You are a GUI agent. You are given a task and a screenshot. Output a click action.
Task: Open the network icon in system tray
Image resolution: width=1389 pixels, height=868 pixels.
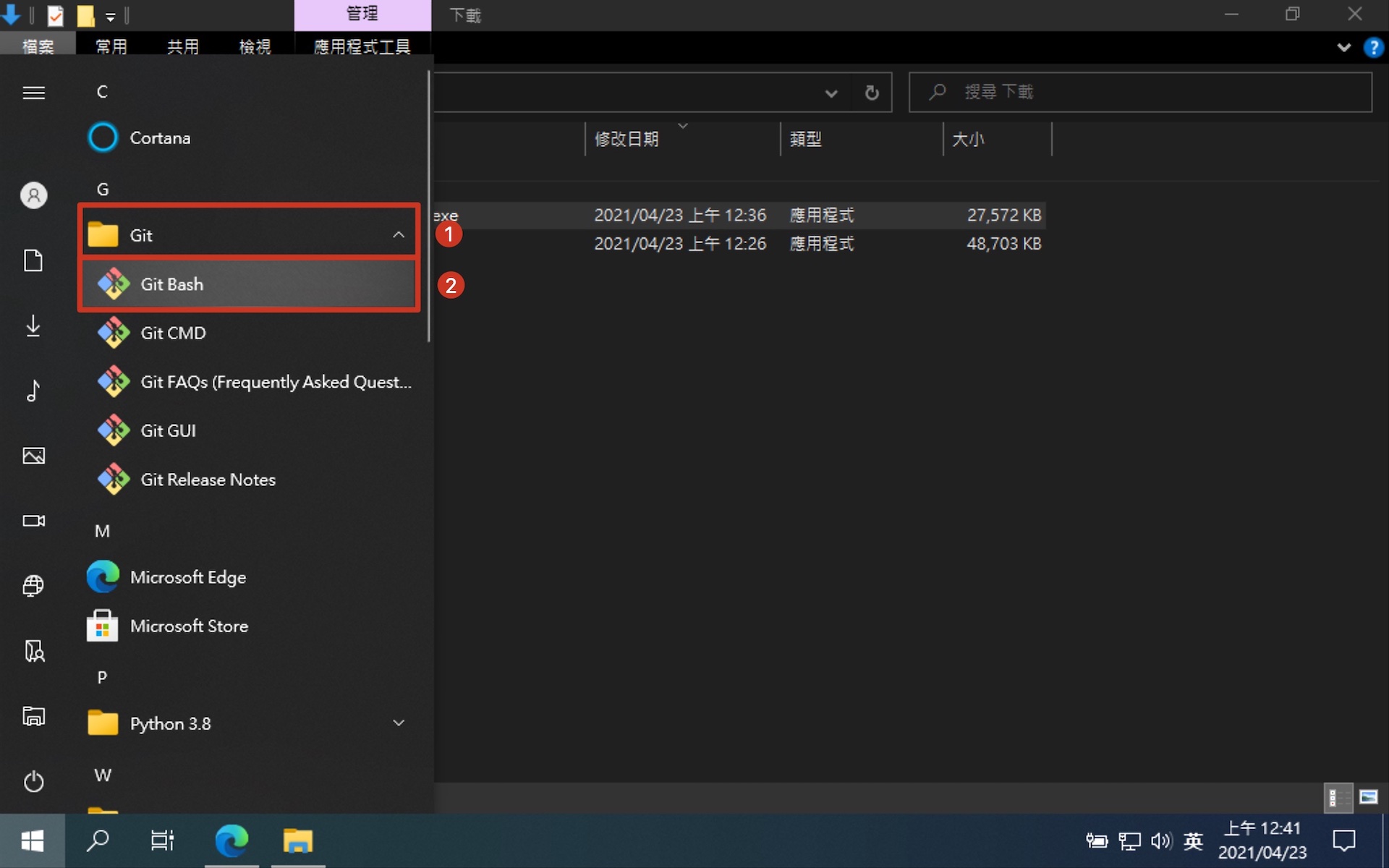pos(1129,841)
